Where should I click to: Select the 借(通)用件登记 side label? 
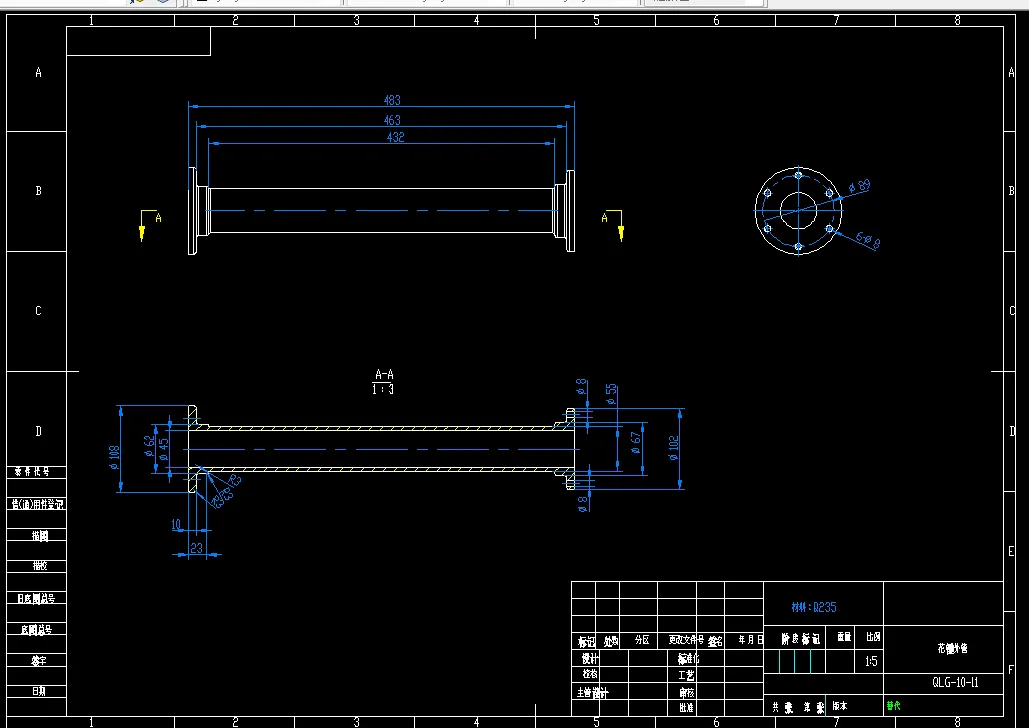pos(37,504)
